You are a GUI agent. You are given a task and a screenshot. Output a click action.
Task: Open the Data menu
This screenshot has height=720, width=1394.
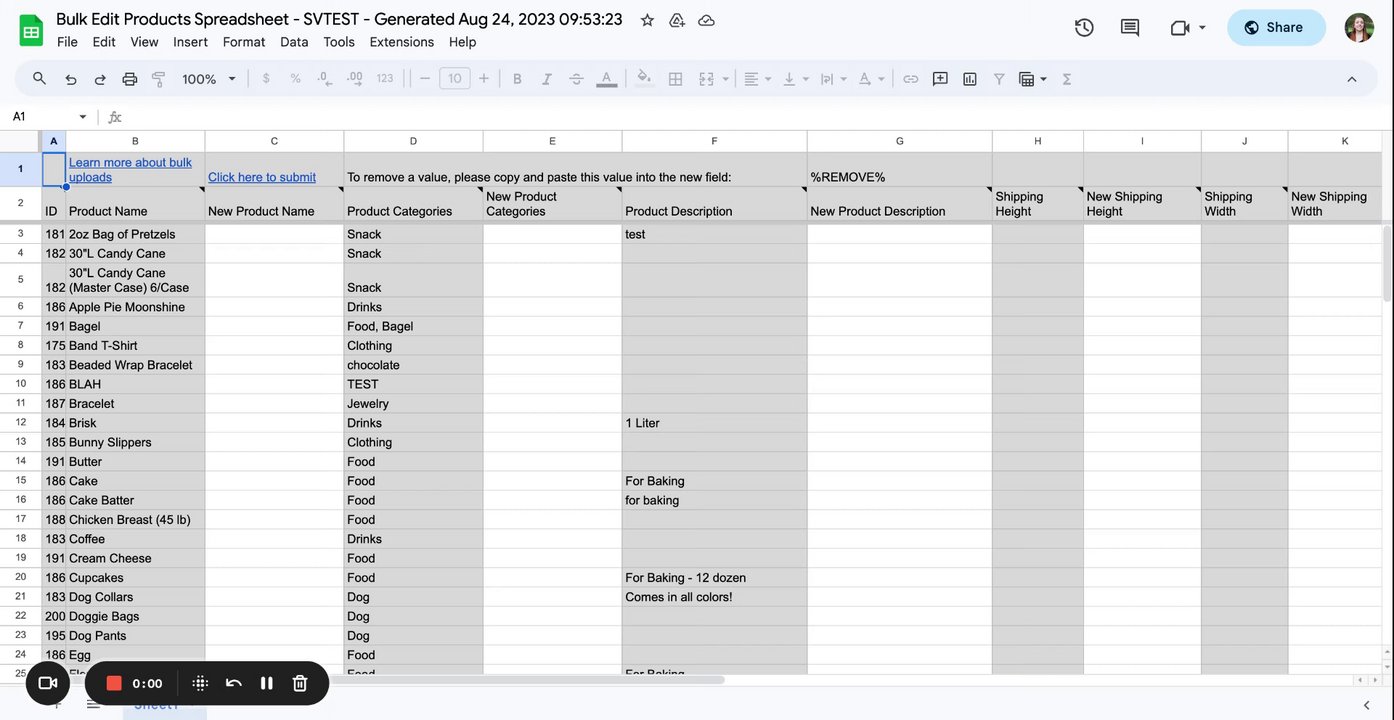pos(294,42)
